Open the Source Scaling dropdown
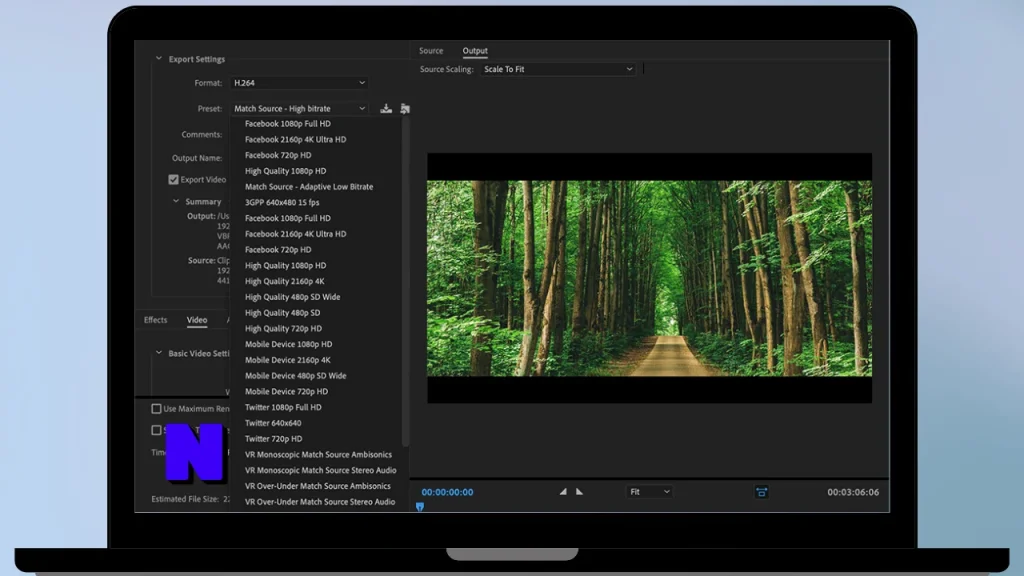Viewport: 1024px width, 576px height. point(557,69)
